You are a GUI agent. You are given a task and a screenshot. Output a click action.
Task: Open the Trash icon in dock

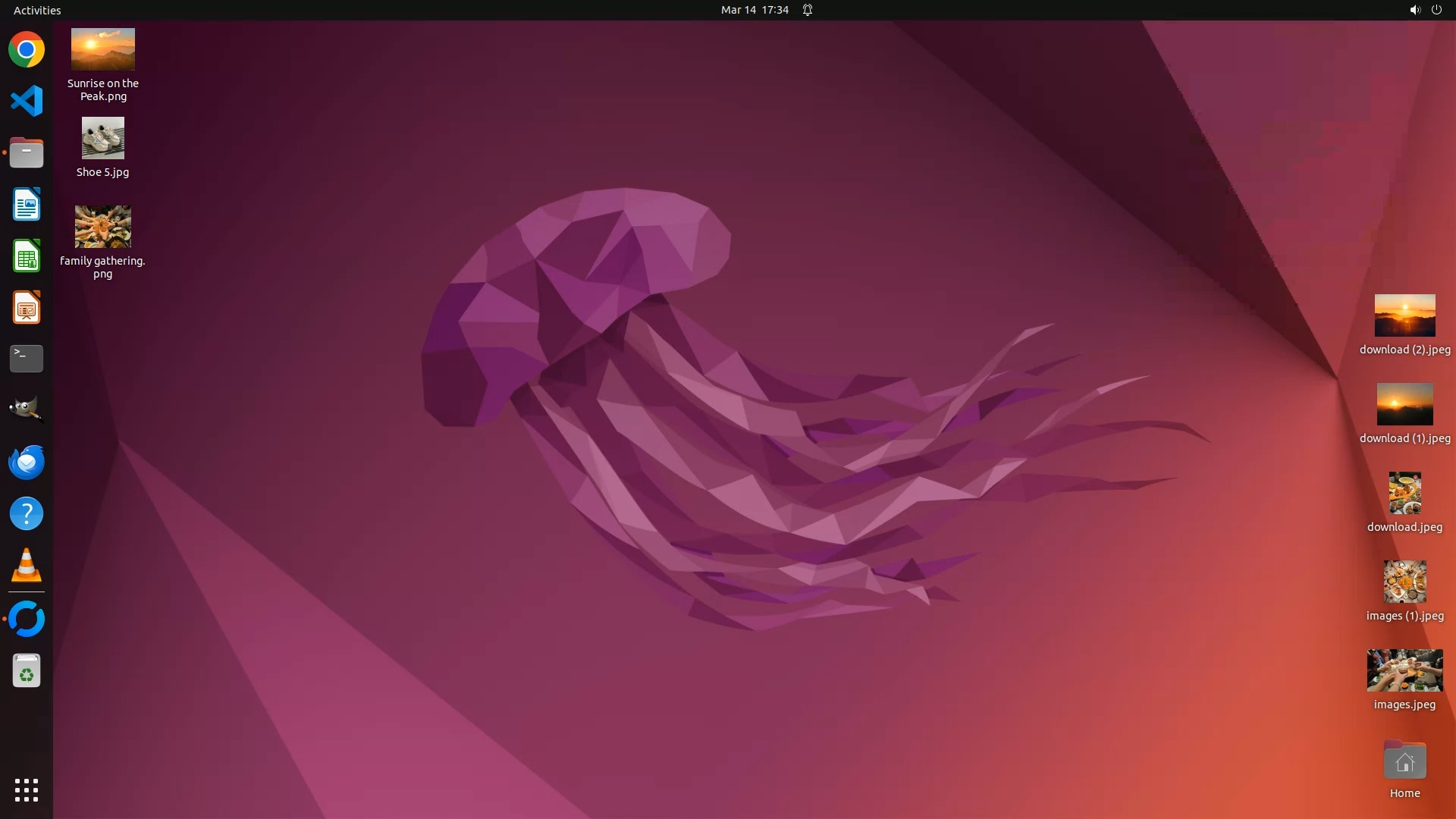[x=27, y=671]
